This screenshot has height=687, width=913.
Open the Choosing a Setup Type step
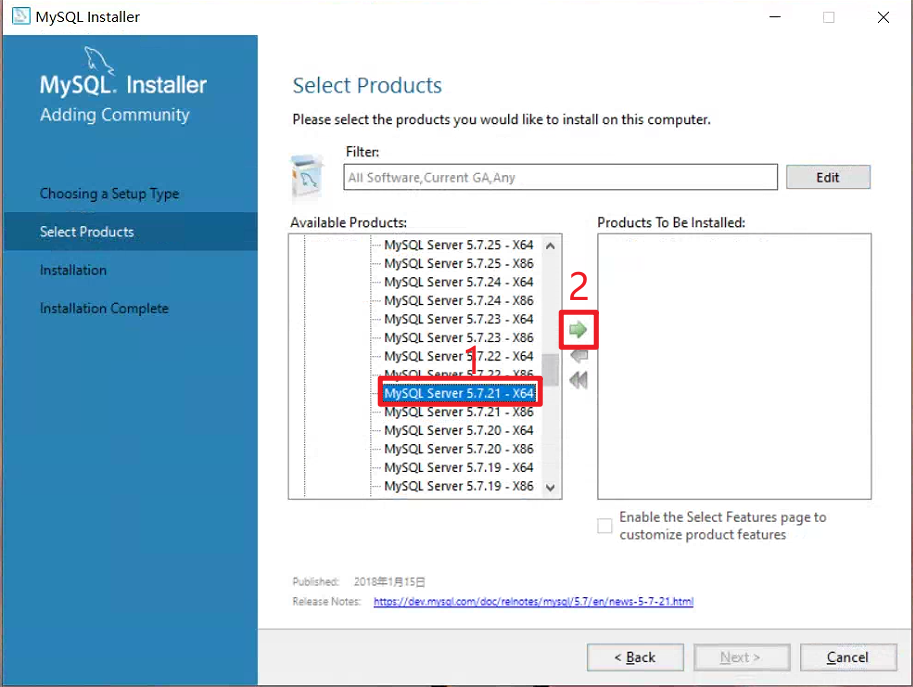pyautogui.click(x=109, y=193)
